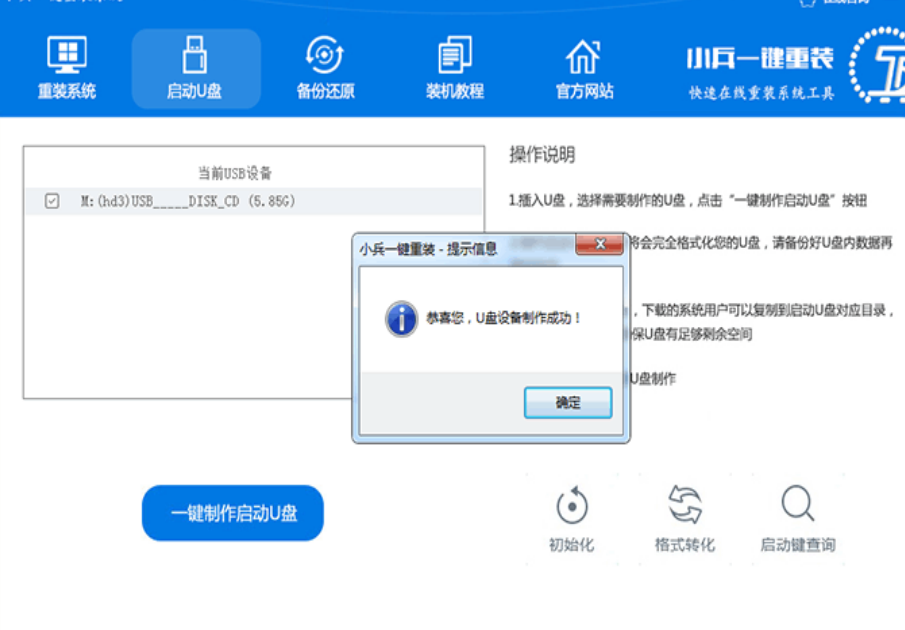Visit 官方网站 via the house icon

pyautogui.click(x=584, y=57)
